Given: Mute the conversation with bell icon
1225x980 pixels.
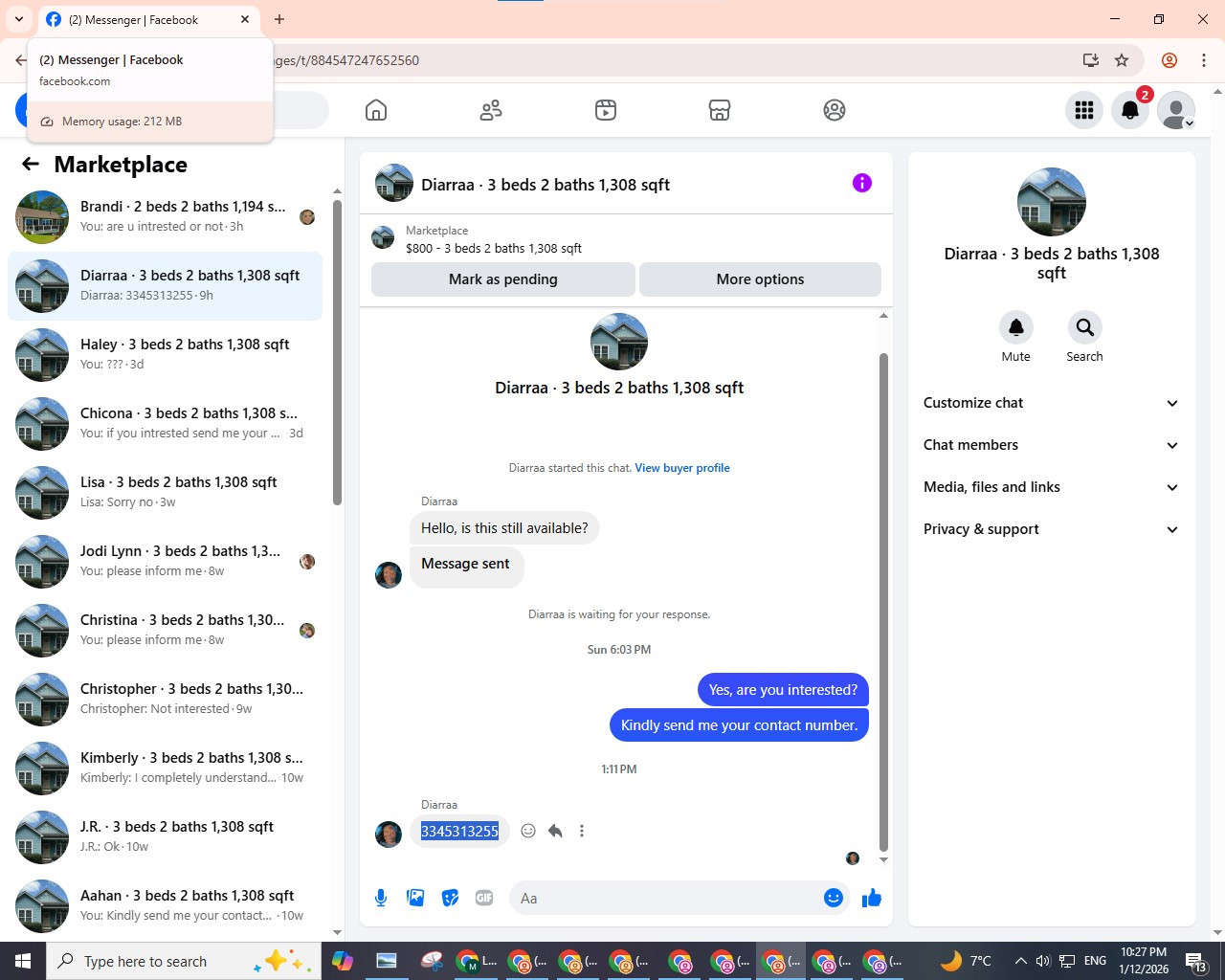Looking at the screenshot, I should [1016, 327].
